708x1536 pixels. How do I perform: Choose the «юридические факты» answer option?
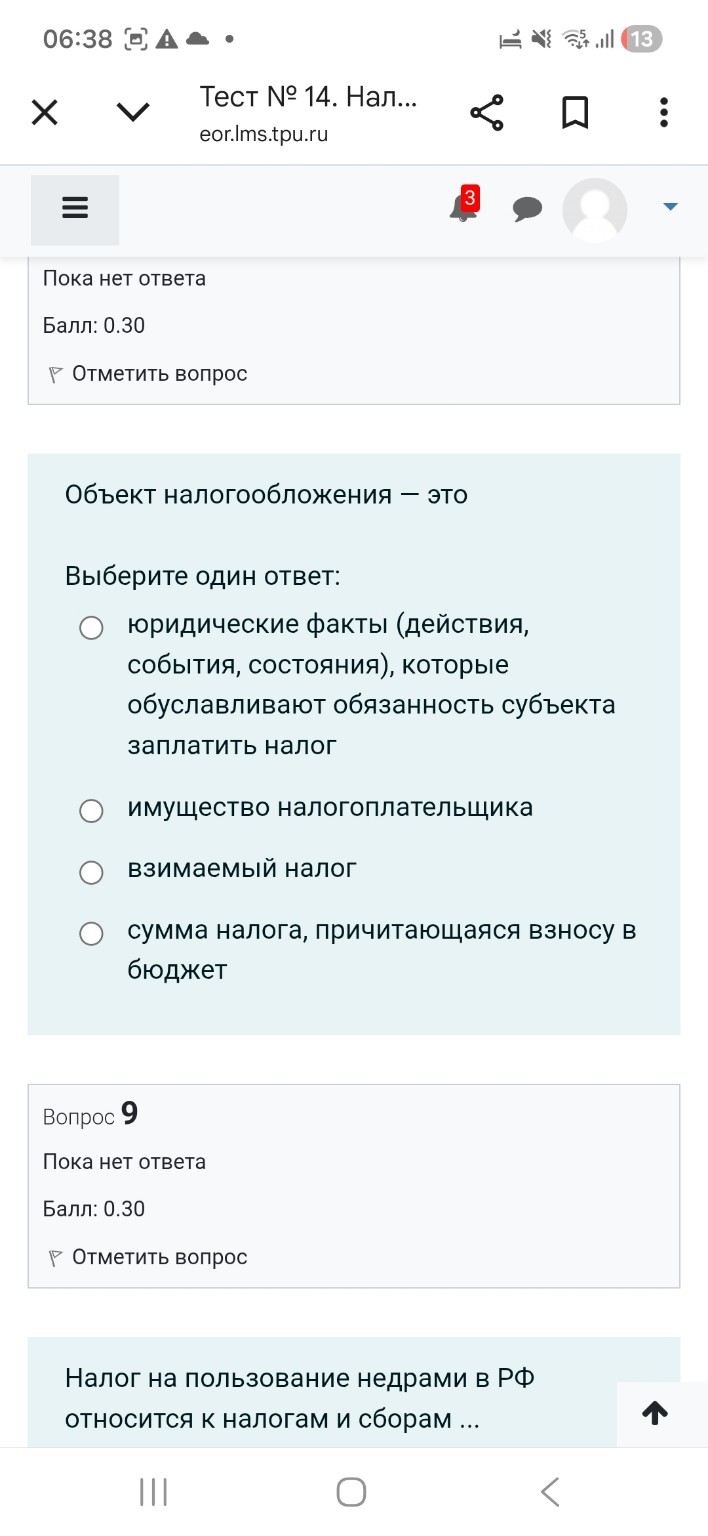(92, 628)
